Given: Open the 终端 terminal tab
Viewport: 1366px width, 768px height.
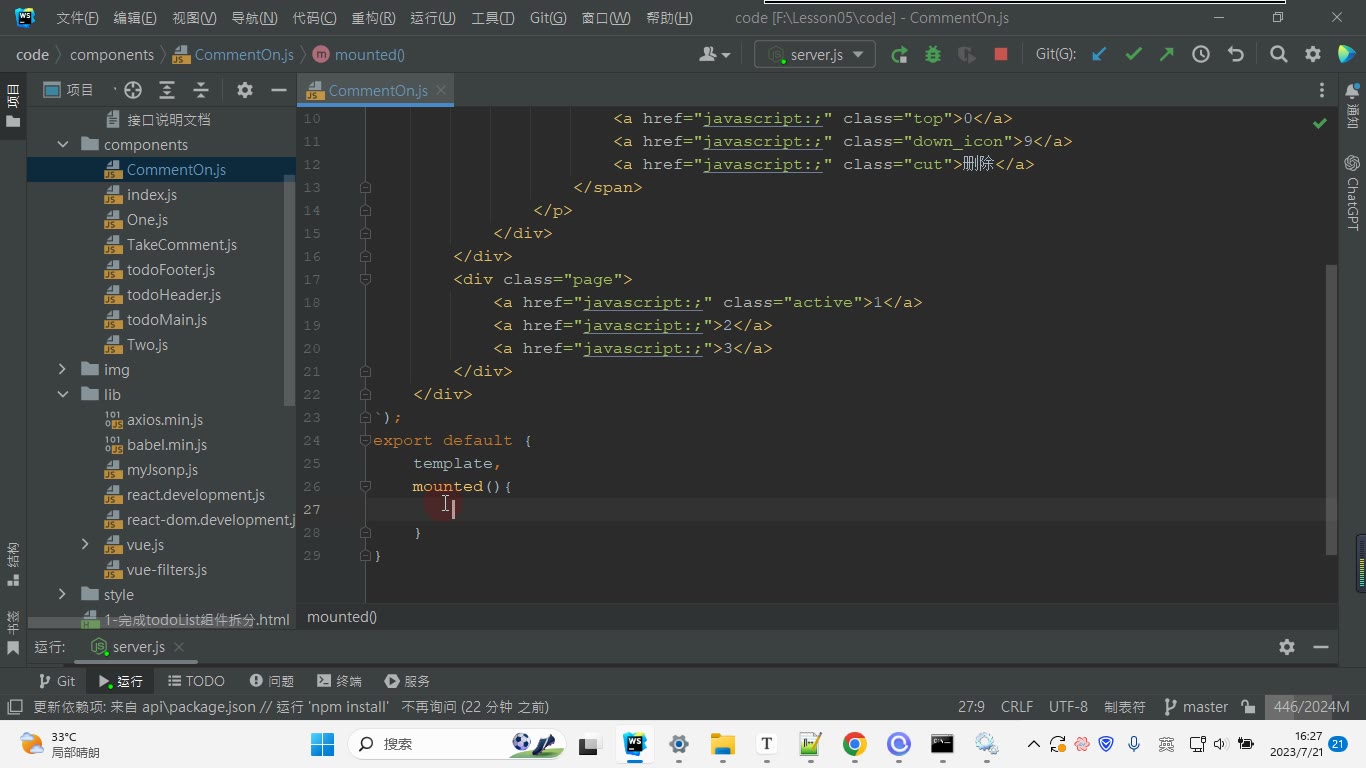Looking at the screenshot, I should pyautogui.click(x=339, y=681).
